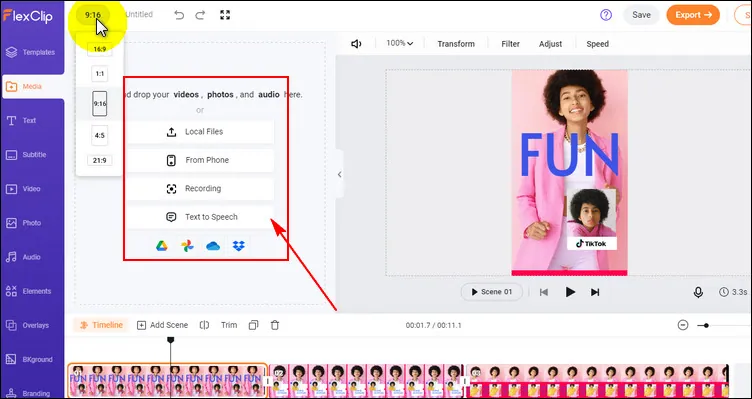This screenshot has height=399, width=752.
Task: Mute the volume speaker icon
Action: coord(356,44)
